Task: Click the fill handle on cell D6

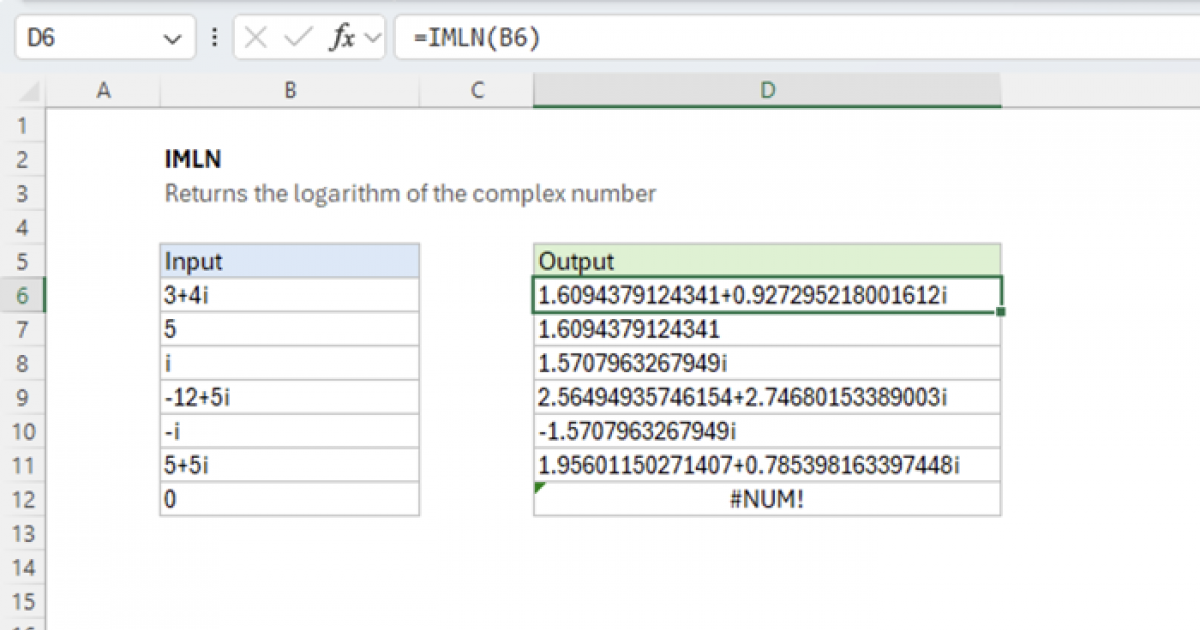Action: pos(999,310)
